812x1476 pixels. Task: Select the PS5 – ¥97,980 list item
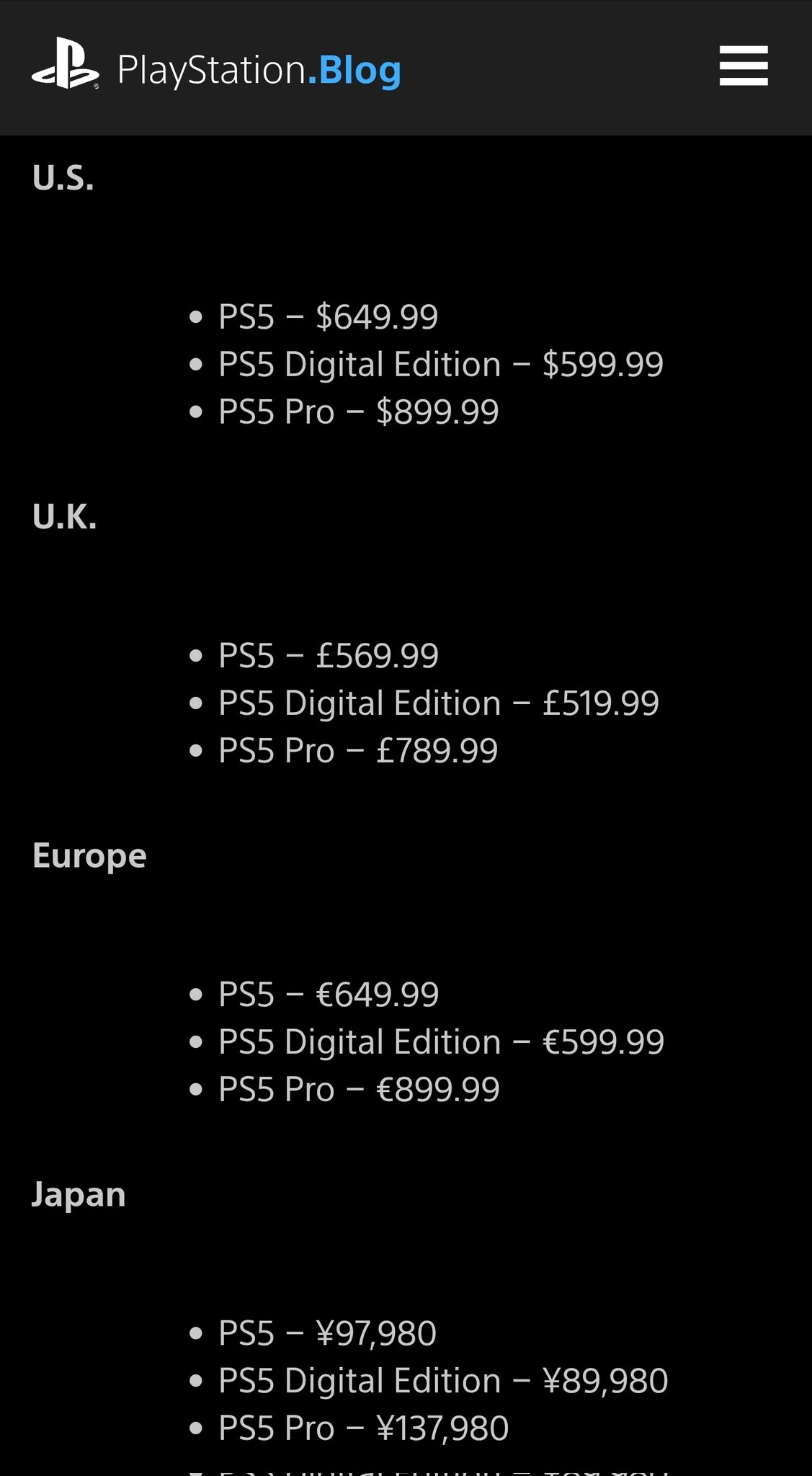[x=327, y=1333]
